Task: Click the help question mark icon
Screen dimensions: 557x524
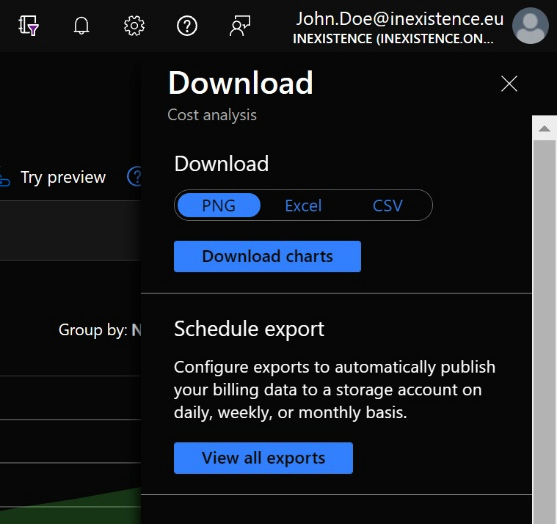Action: [187, 26]
